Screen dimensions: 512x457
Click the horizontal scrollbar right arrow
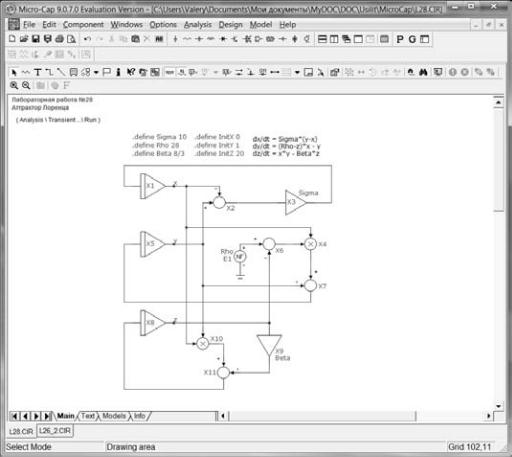(489, 416)
